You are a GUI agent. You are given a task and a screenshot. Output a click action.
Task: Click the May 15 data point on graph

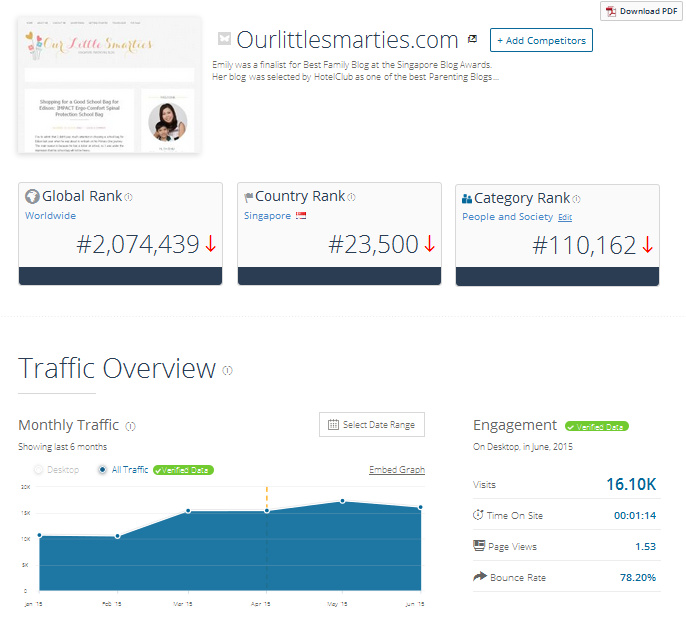(x=343, y=501)
